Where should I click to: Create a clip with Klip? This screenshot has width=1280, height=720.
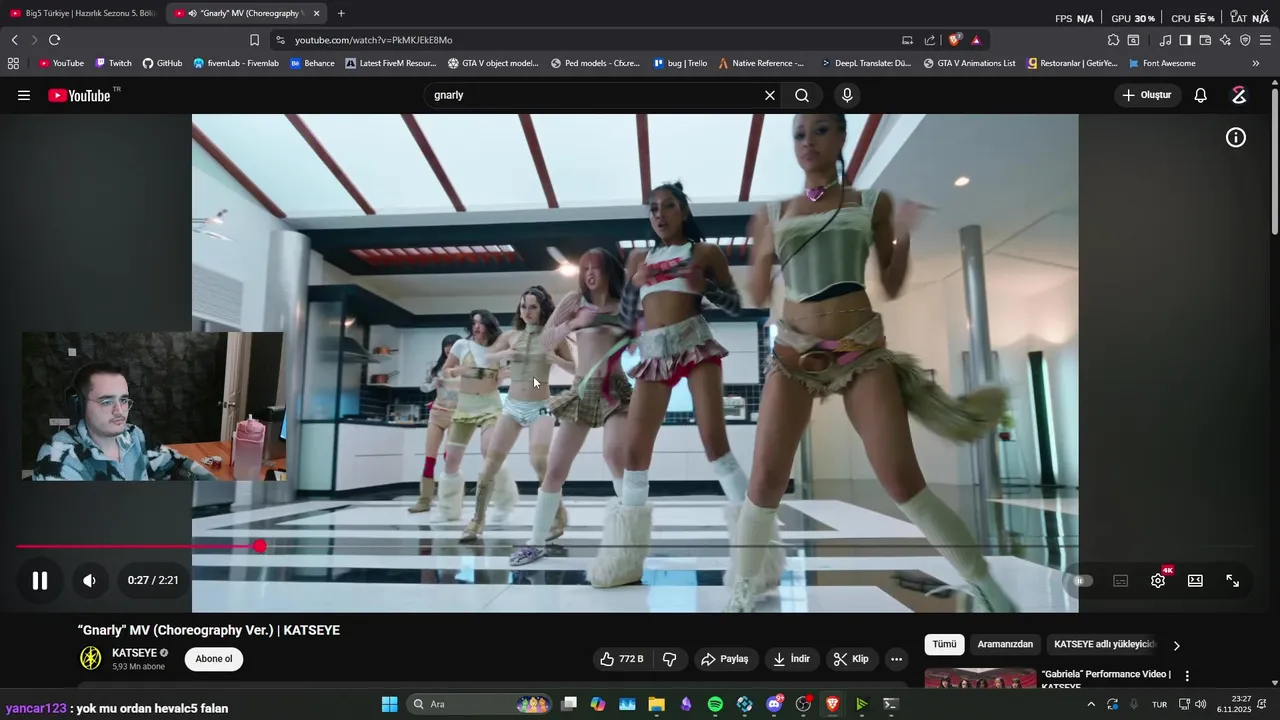point(851,659)
